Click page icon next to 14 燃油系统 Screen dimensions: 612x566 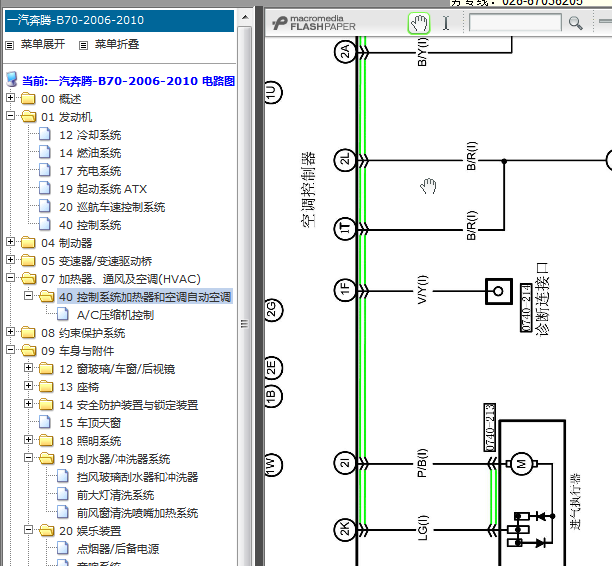click(x=45, y=152)
